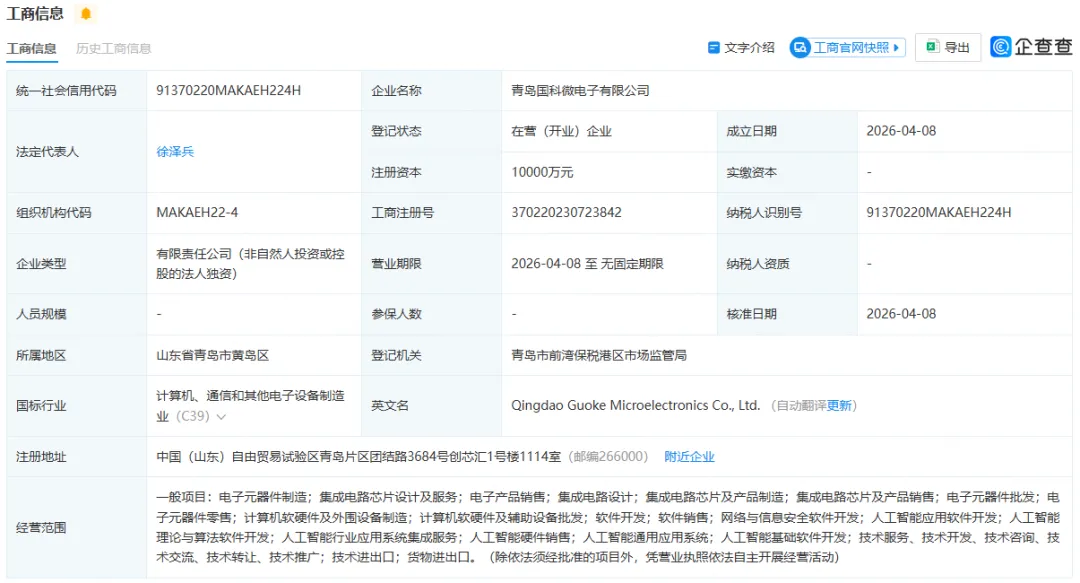Image resolution: width=1080 pixels, height=583 pixels.
Task: Click the 企业名称 label
Action: coord(396,91)
